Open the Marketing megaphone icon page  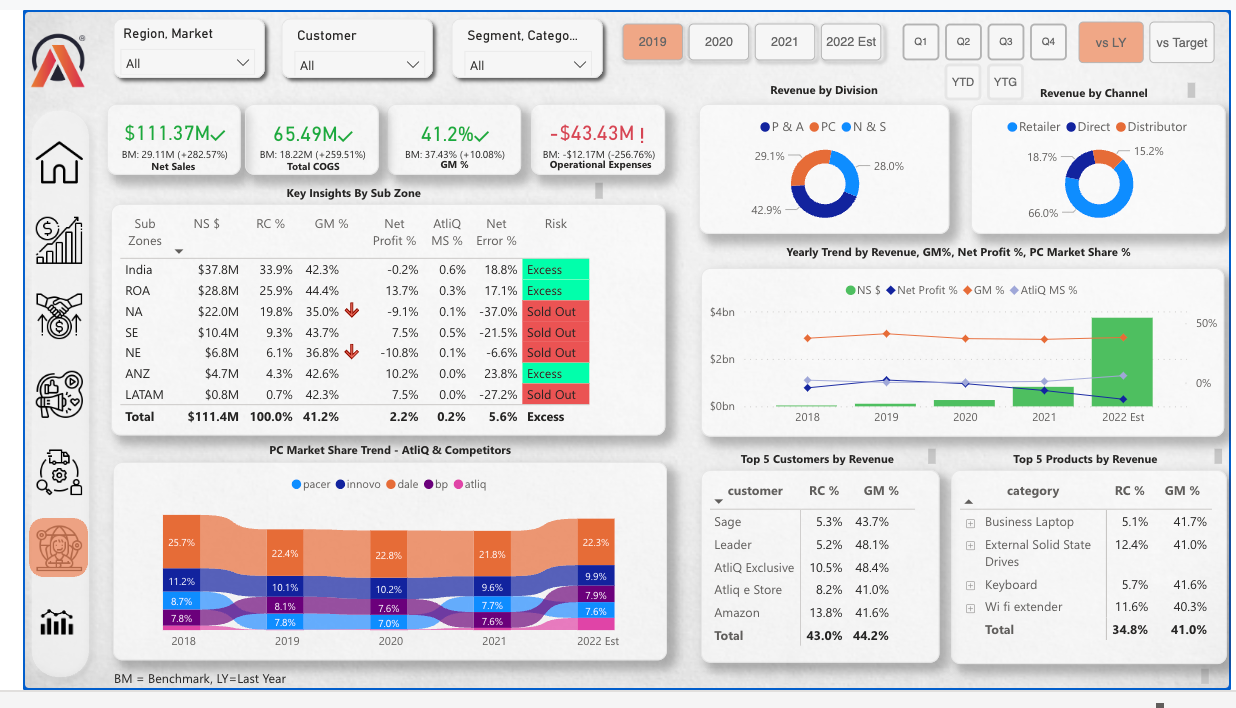click(x=58, y=393)
